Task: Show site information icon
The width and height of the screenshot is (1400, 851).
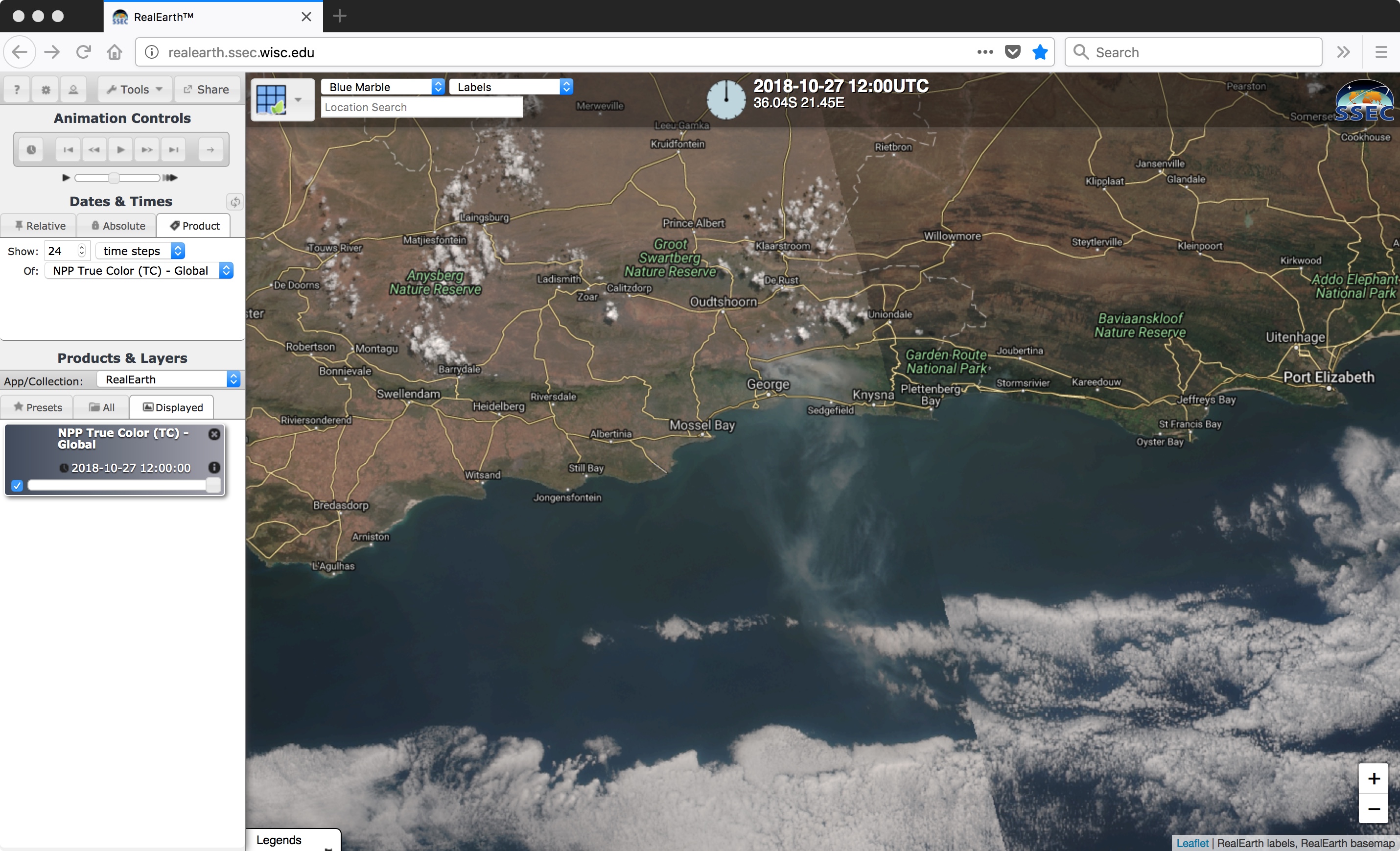Action: click(151, 52)
